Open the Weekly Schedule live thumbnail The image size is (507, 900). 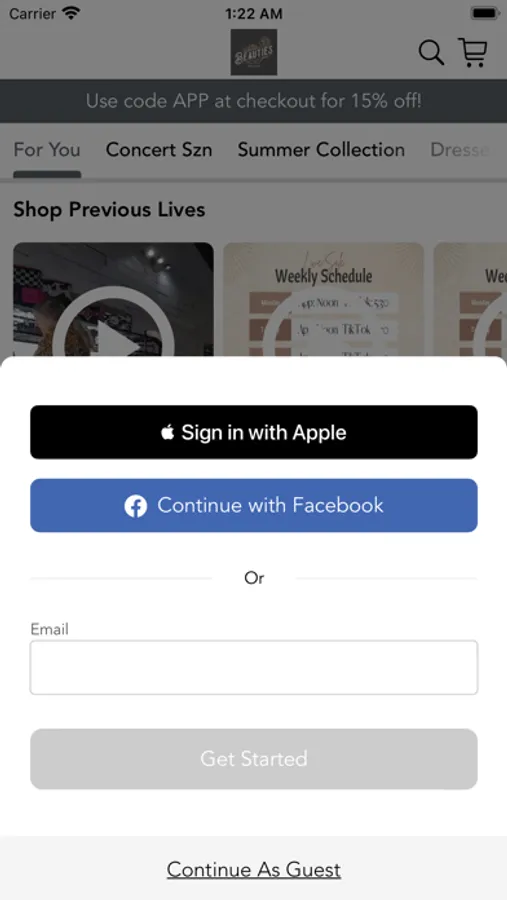coord(323,300)
